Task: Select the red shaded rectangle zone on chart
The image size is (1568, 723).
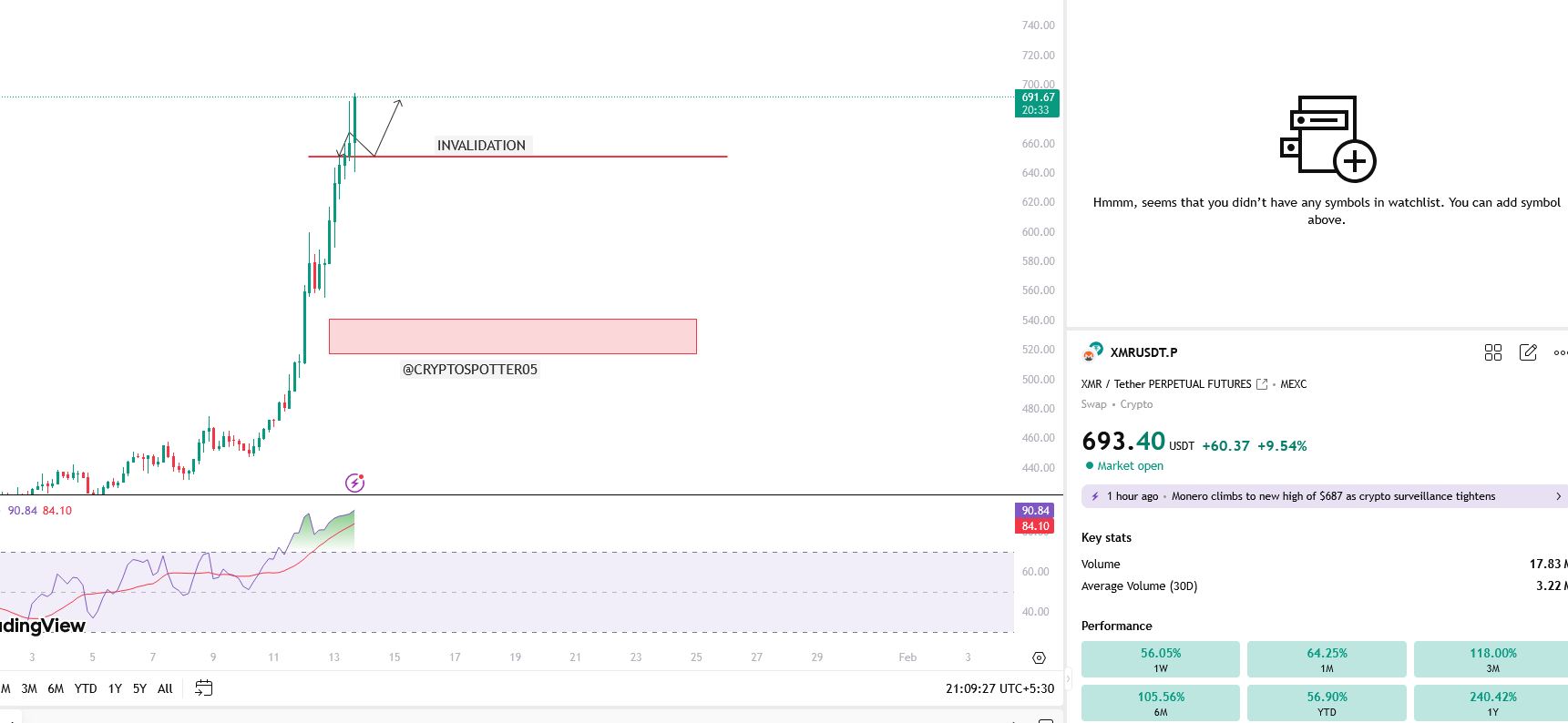Action: click(513, 336)
